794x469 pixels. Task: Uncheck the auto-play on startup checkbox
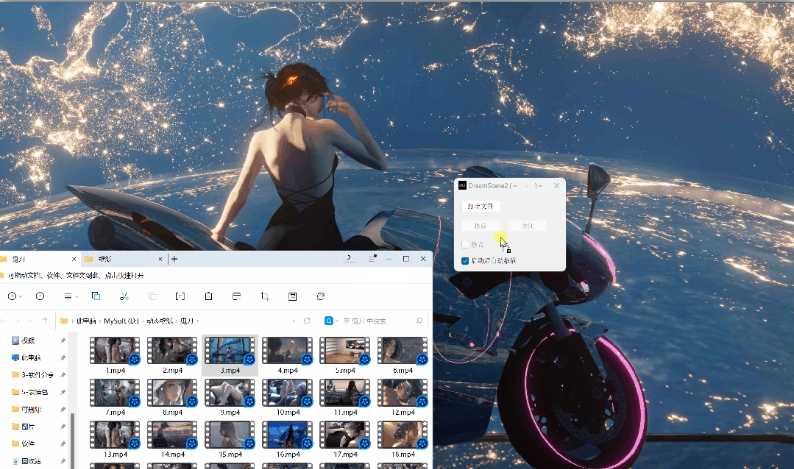pos(465,261)
